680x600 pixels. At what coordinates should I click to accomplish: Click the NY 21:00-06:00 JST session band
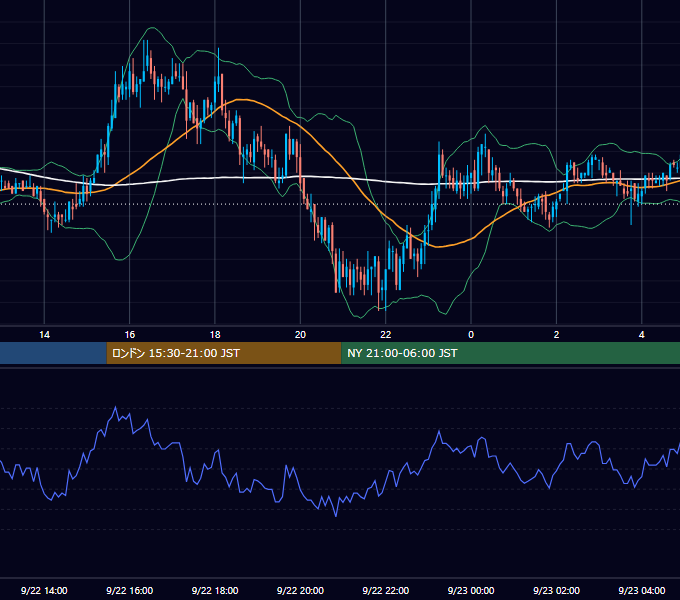click(510, 353)
